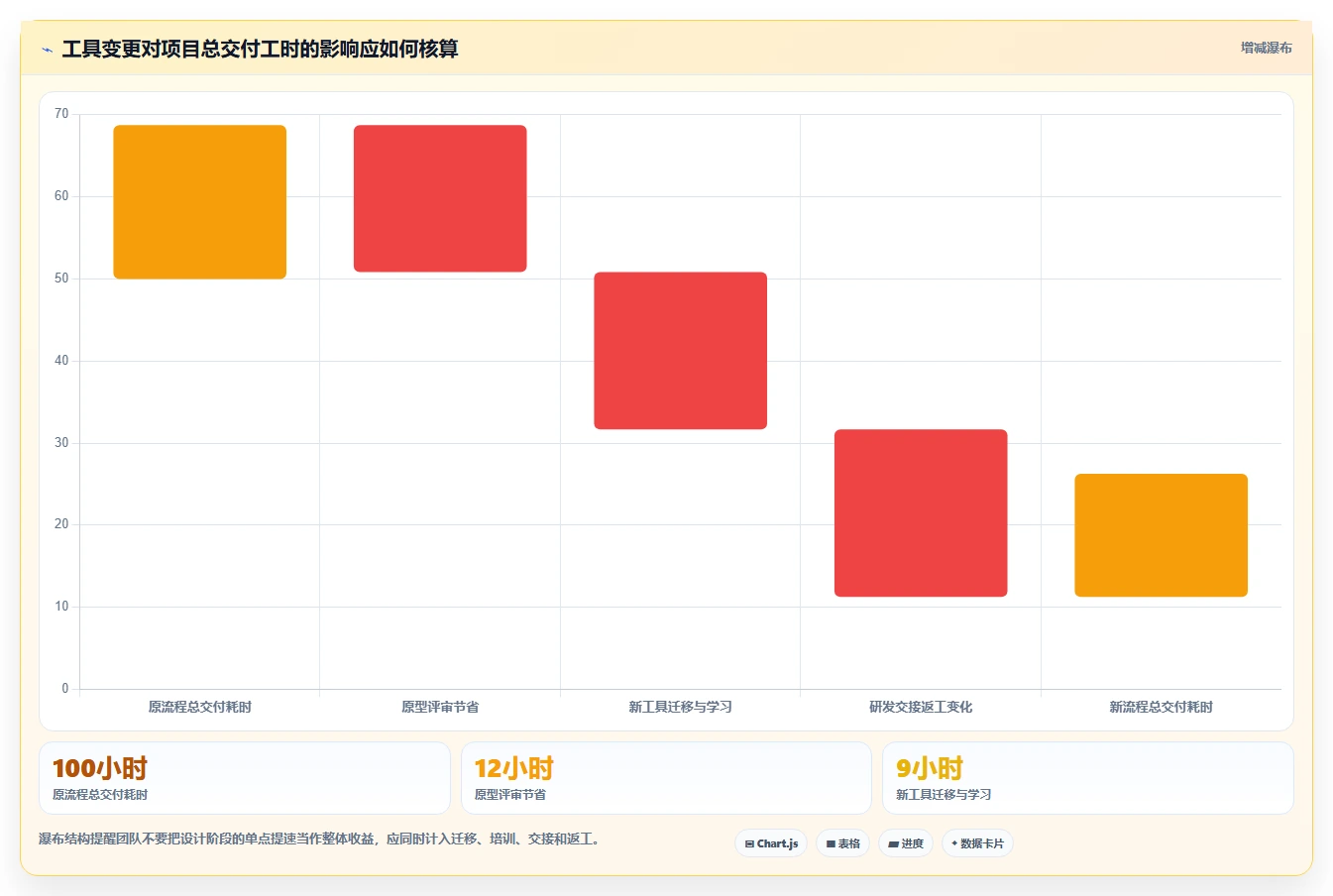This screenshot has width=1333, height=896.
Task: Open the 100小时 data card
Action: point(245,778)
